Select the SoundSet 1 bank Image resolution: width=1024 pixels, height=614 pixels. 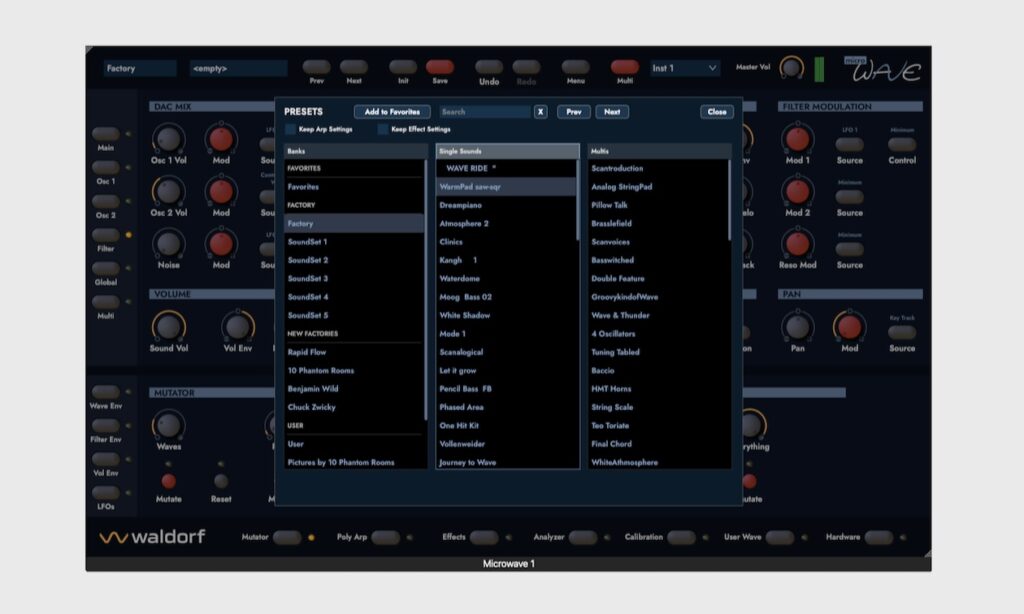(354, 242)
